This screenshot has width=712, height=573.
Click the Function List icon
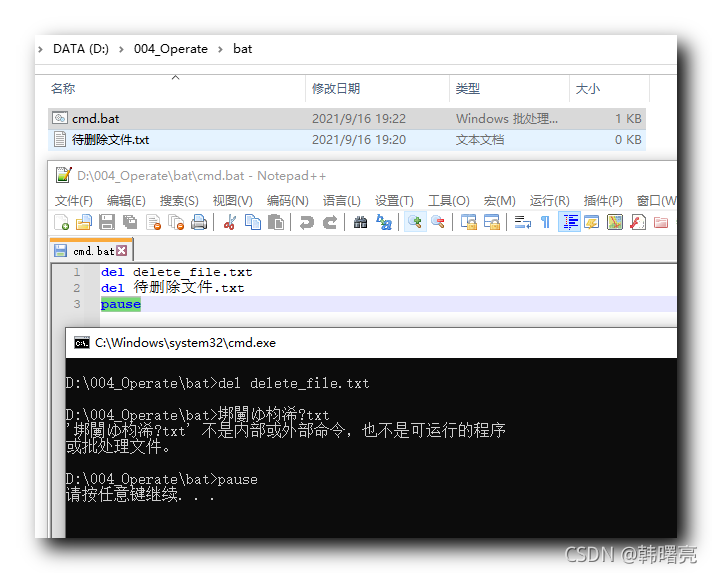pos(638,222)
